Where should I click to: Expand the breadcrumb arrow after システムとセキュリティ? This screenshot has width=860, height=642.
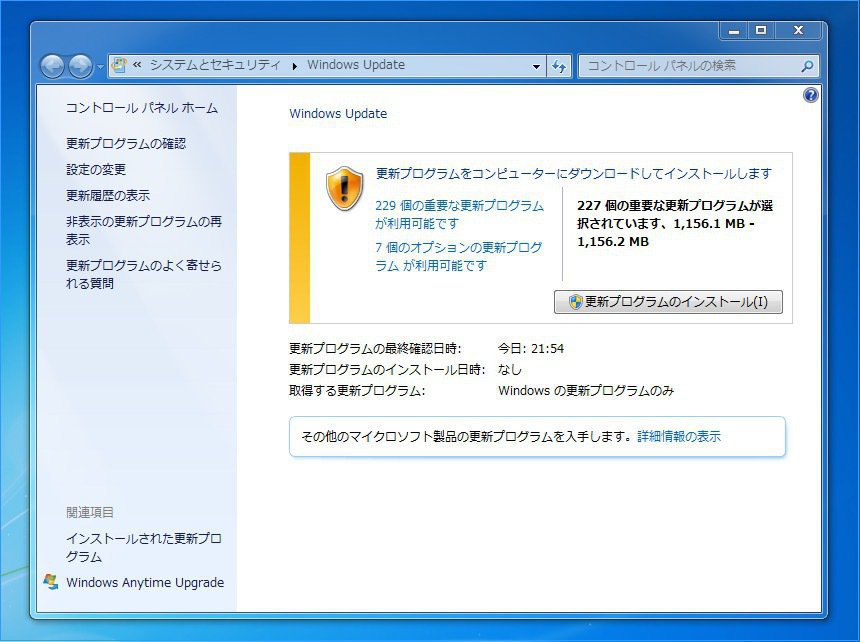tap(295, 66)
